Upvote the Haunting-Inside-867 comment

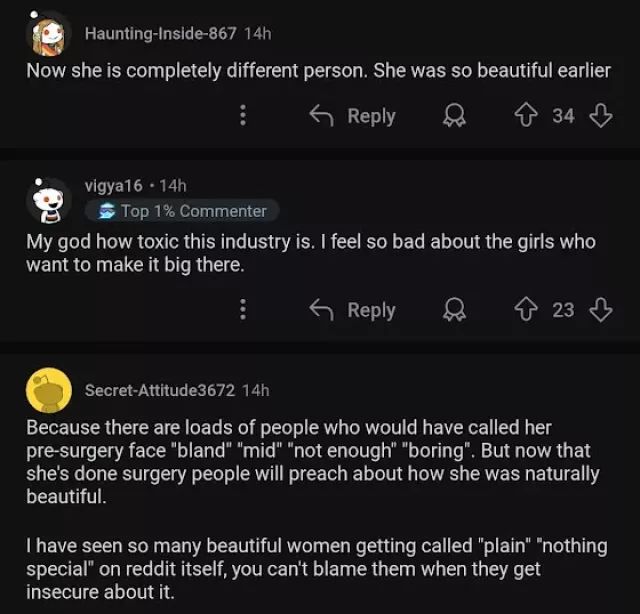527,116
